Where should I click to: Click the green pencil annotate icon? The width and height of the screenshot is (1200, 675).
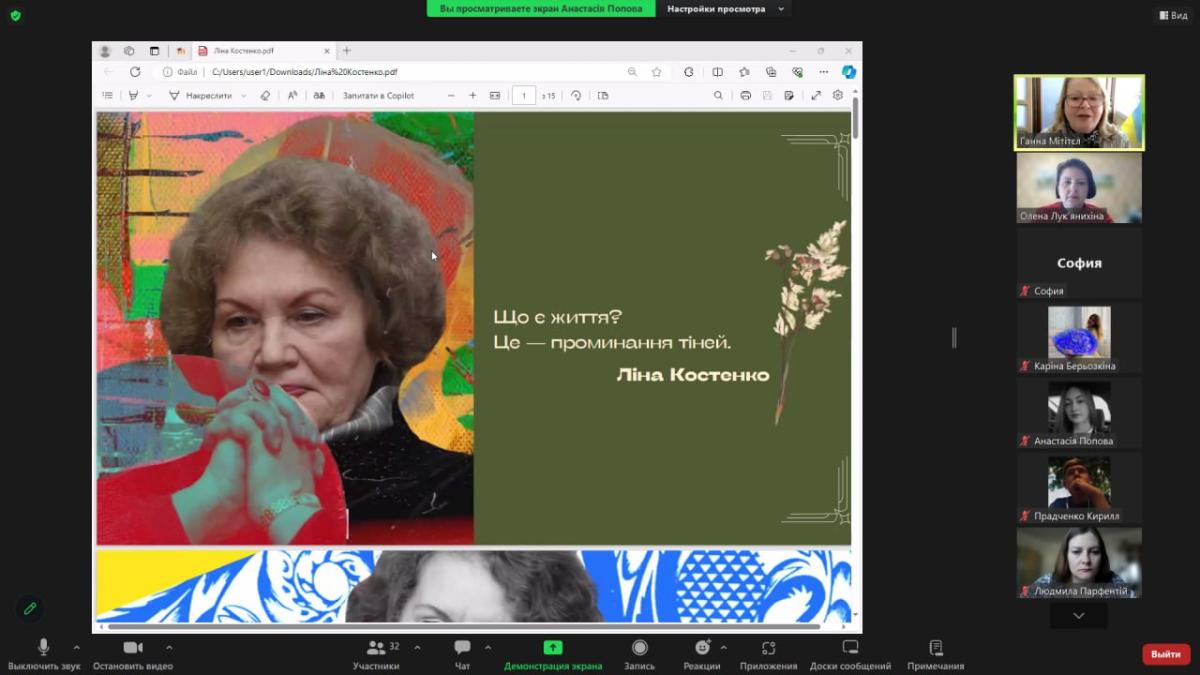(x=30, y=608)
